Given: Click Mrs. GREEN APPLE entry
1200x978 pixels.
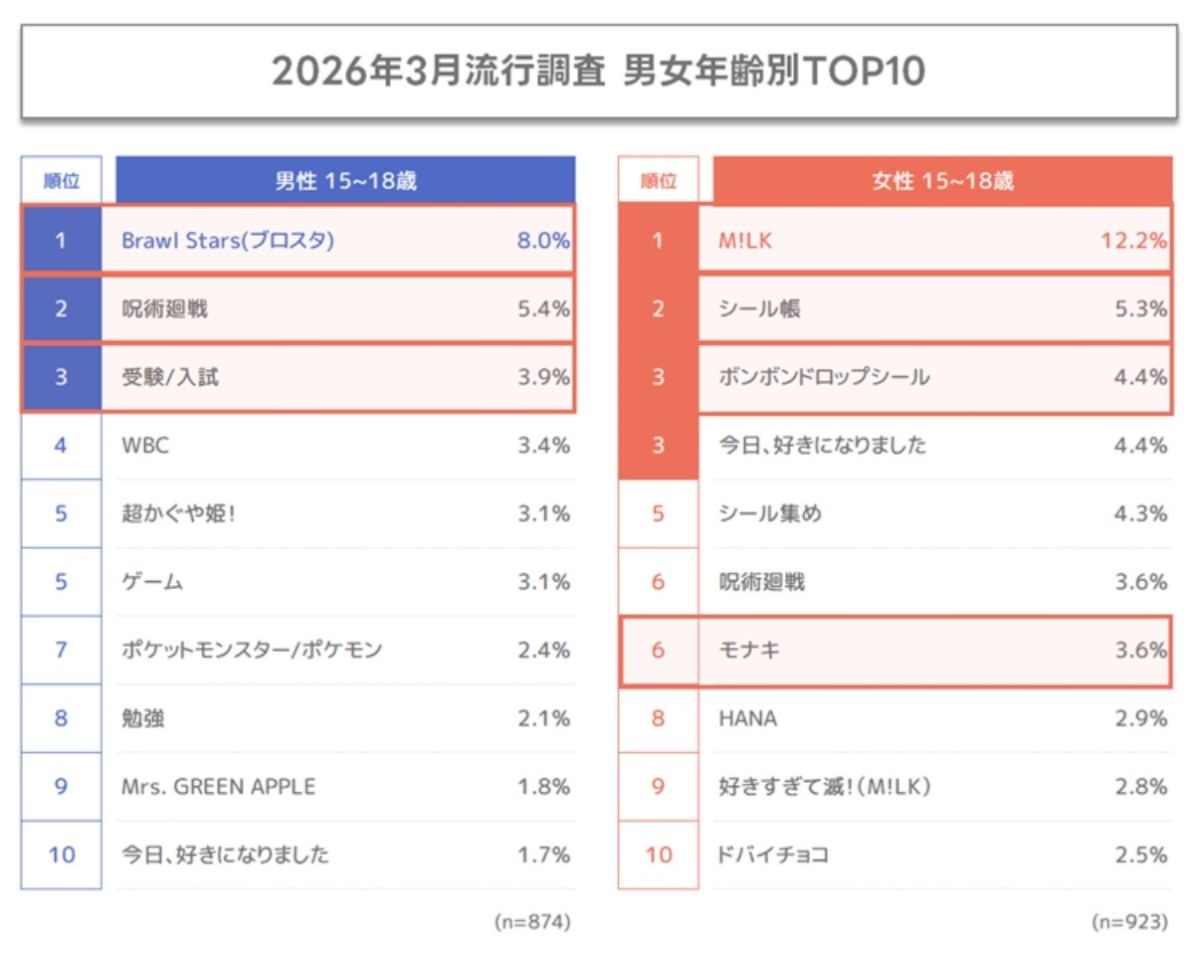Looking at the screenshot, I should pos(218,786).
